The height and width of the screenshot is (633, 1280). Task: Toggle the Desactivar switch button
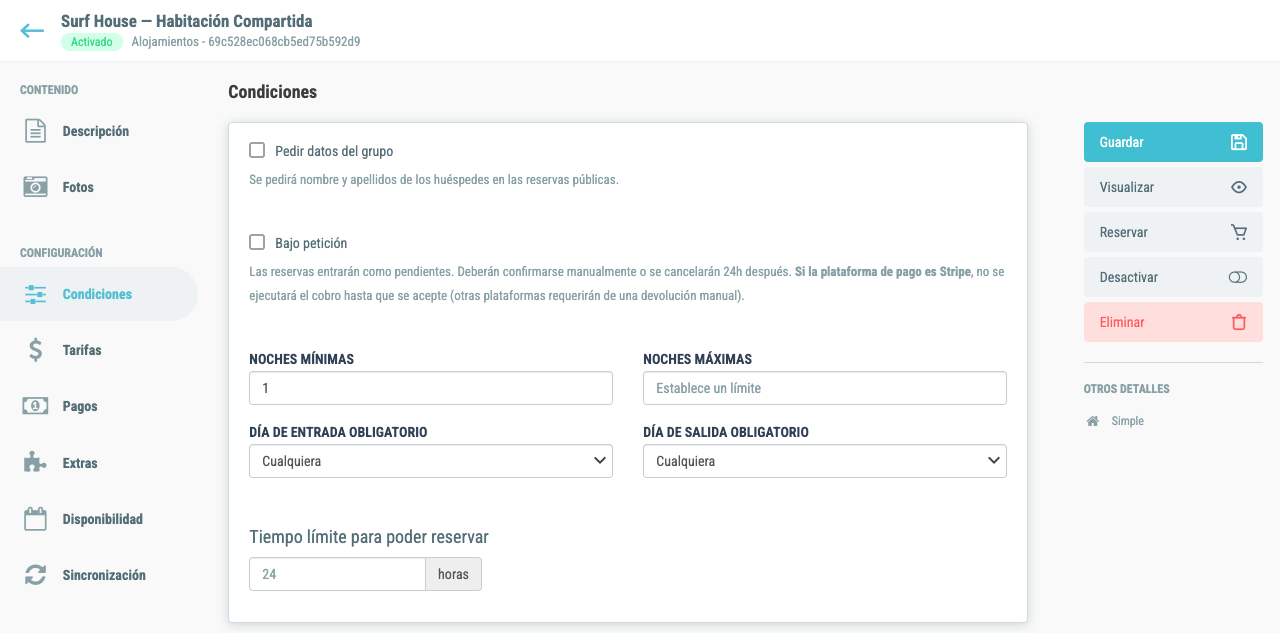[x=1173, y=277]
